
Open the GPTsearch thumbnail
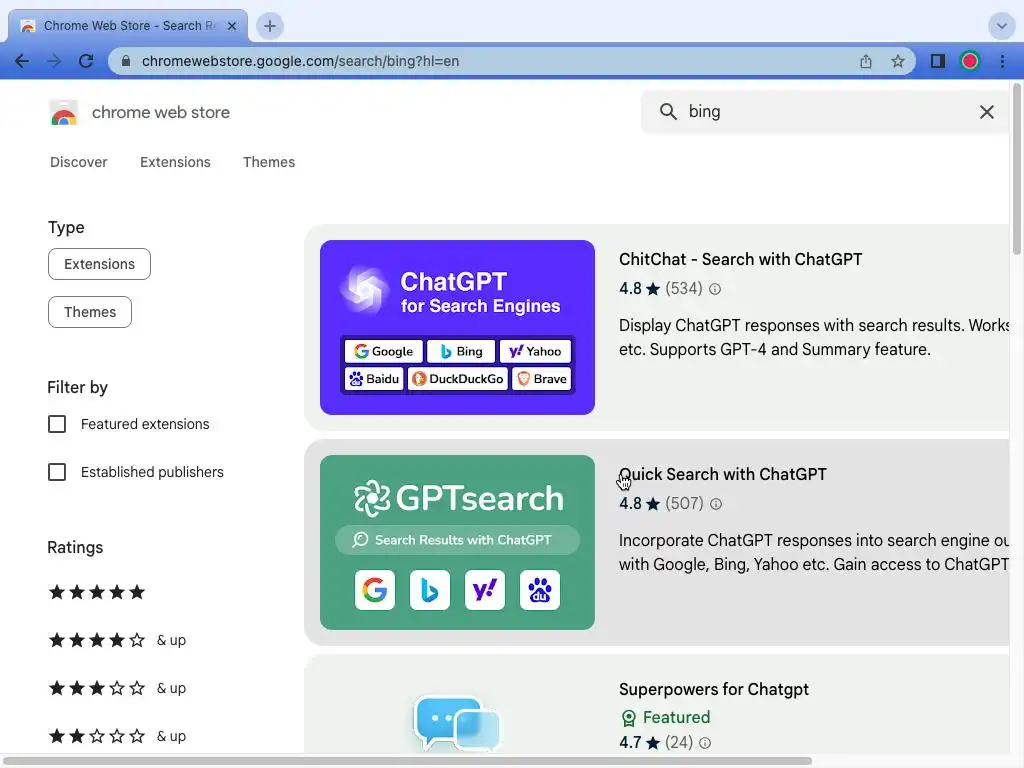click(x=457, y=542)
